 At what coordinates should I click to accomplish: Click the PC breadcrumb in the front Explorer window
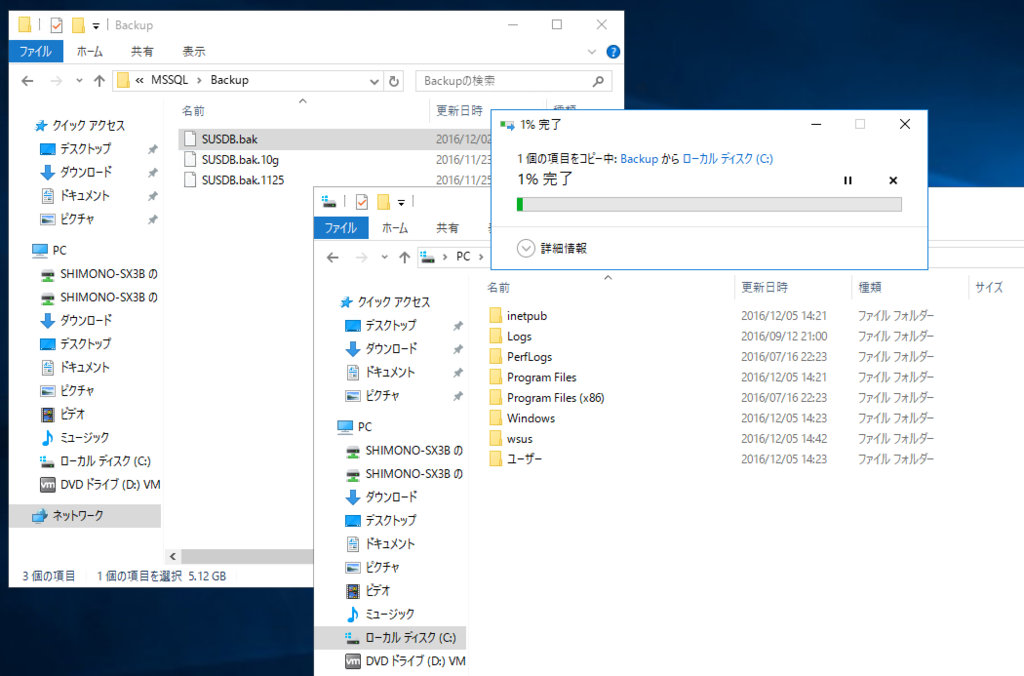[463, 257]
